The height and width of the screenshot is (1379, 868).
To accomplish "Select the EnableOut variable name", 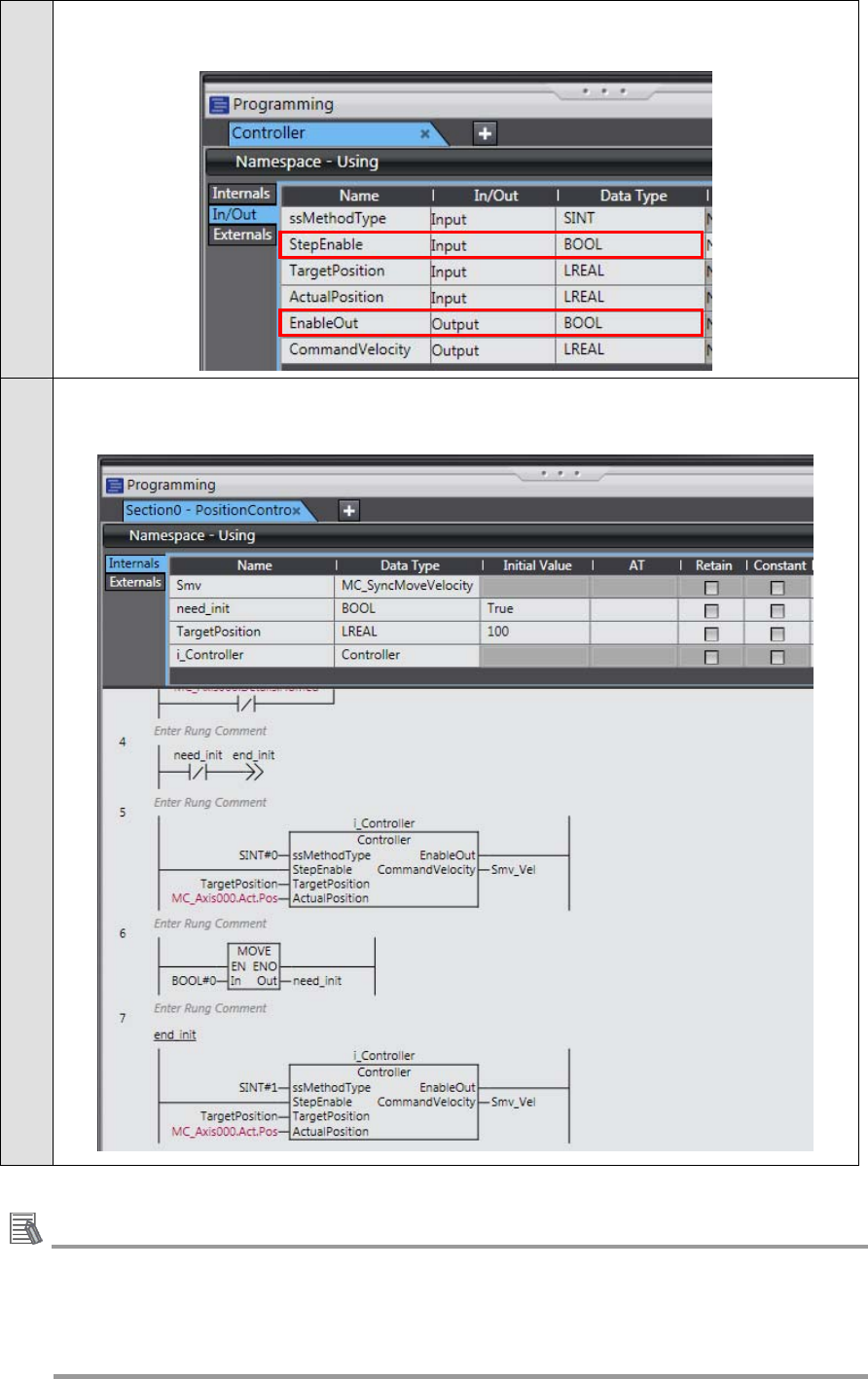I will pos(323,323).
